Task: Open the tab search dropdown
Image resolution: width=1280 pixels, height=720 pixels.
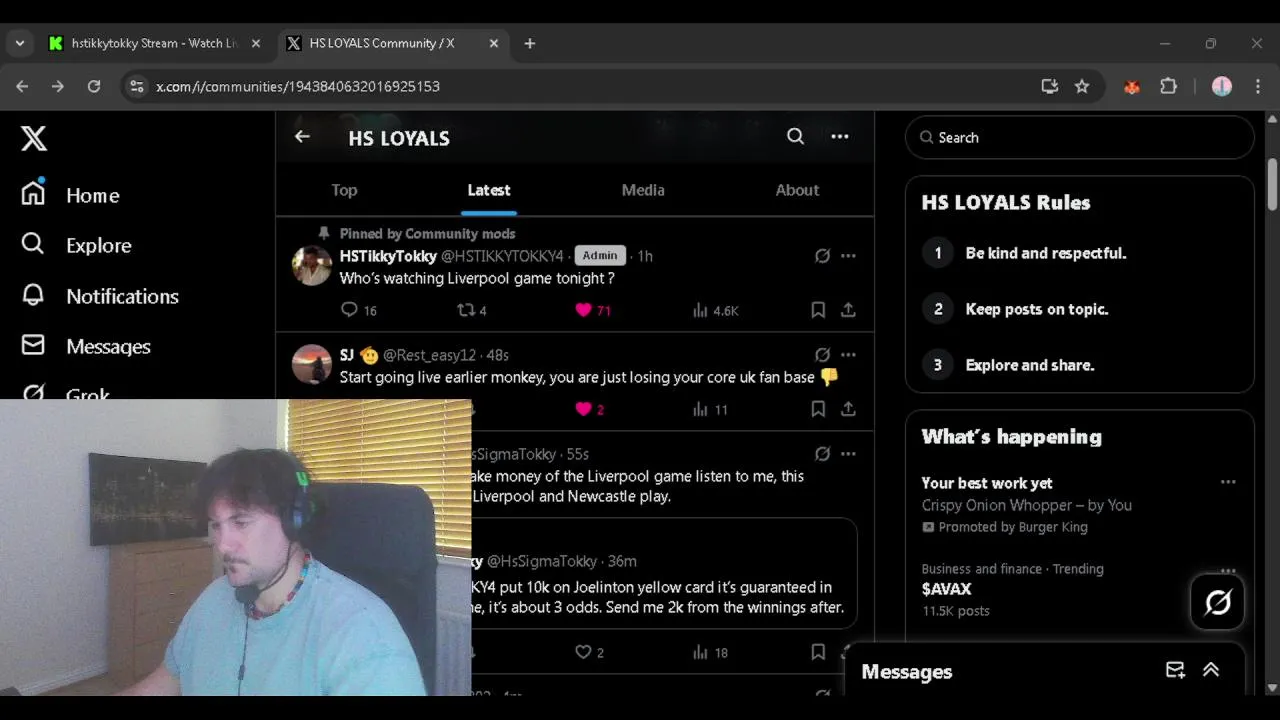Action: click(19, 43)
